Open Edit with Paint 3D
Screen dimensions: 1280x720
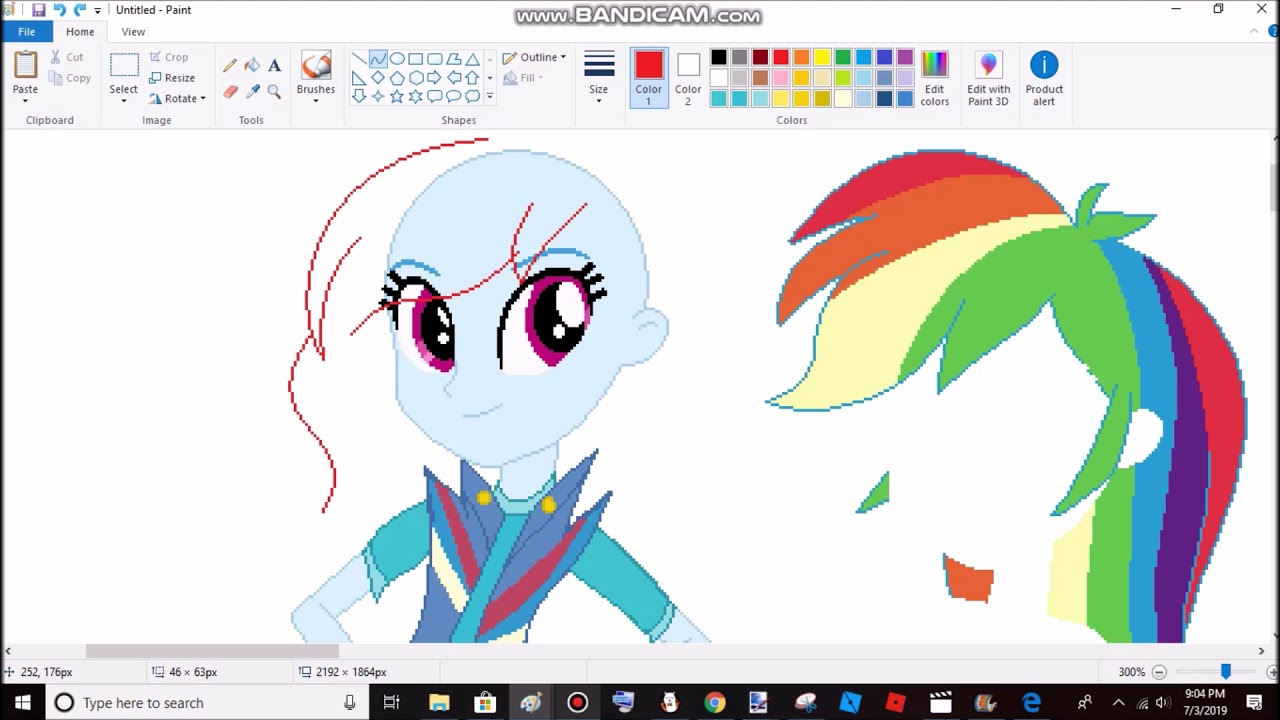click(x=988, y=78)
